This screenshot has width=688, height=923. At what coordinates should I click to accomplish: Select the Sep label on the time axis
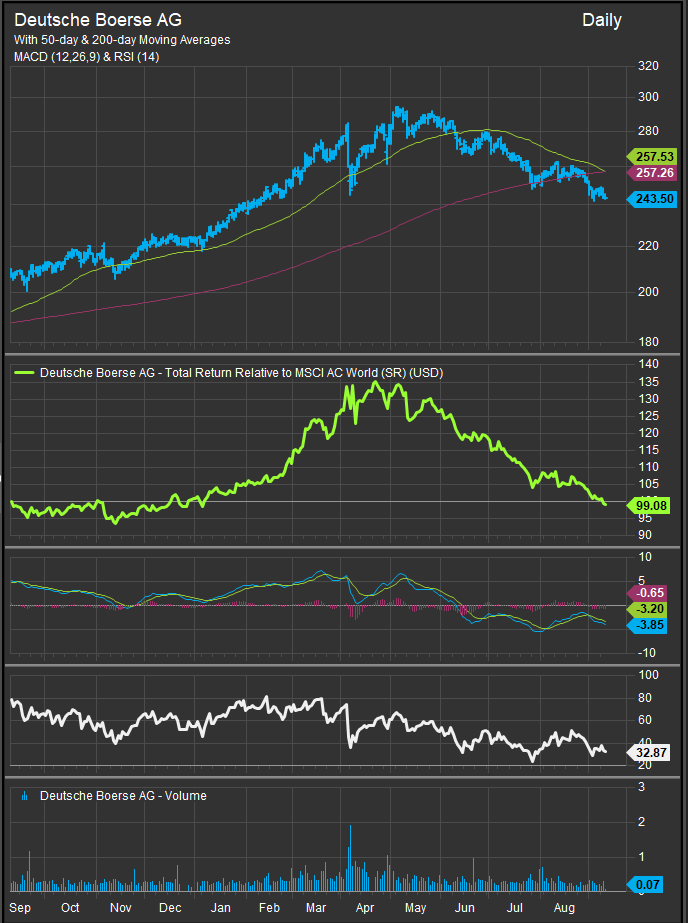(x=20, y=908)
